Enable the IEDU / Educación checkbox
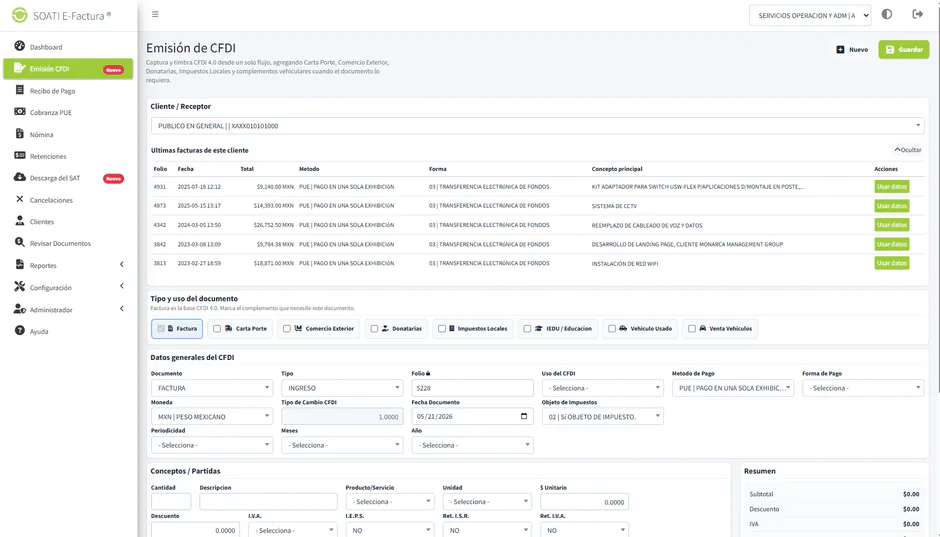This screenshot has height=537, width=940. coord(527,328)
